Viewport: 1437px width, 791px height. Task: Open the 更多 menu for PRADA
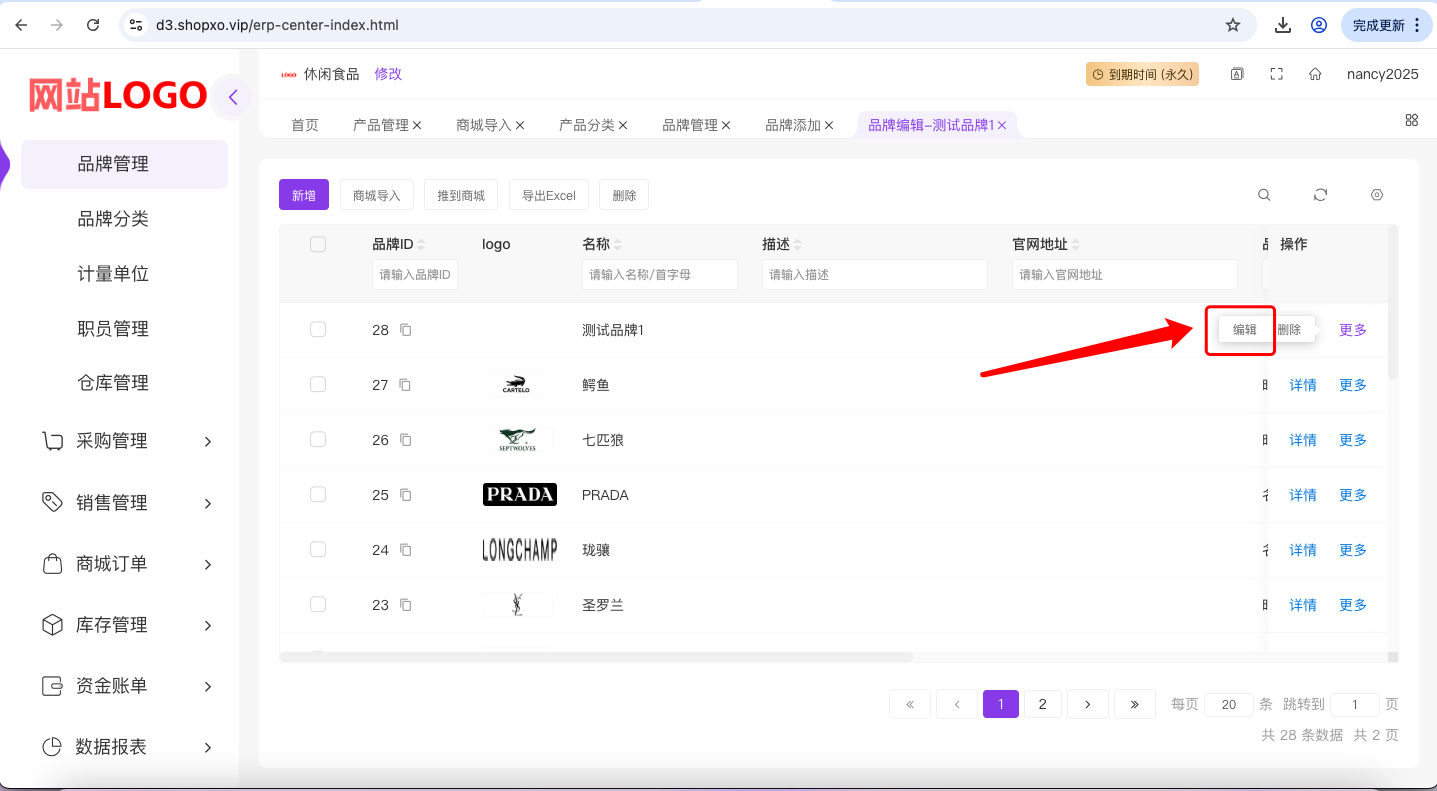1353,495
